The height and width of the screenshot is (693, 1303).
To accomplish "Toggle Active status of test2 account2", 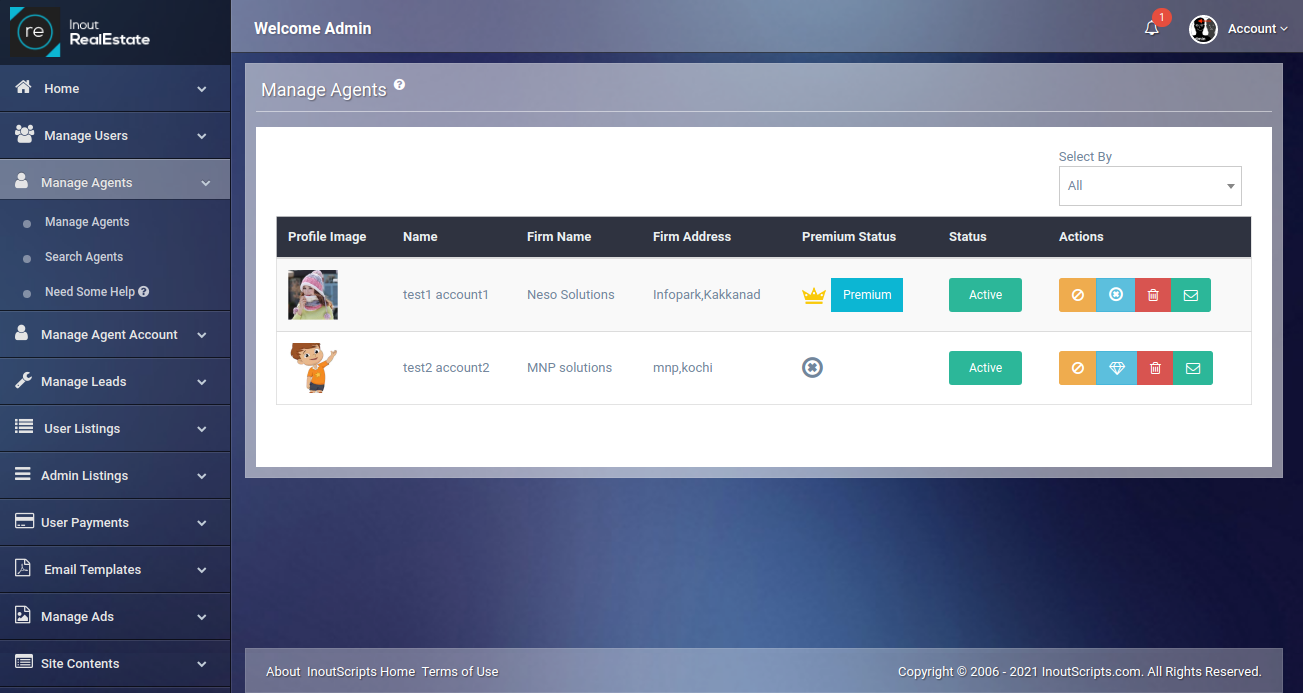I will (x=985, y=368).
